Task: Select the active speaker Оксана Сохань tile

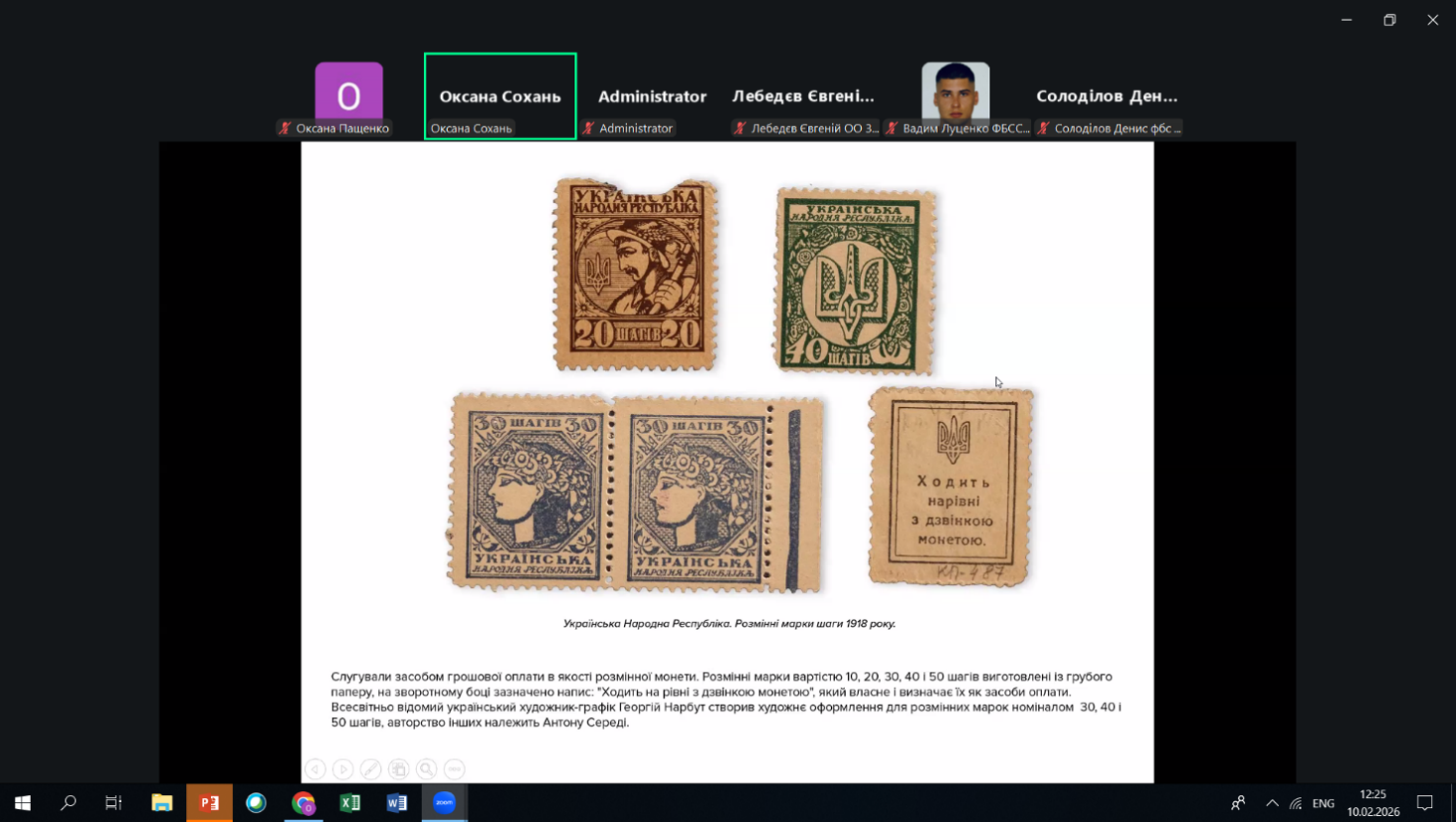Action: point(500,96)
